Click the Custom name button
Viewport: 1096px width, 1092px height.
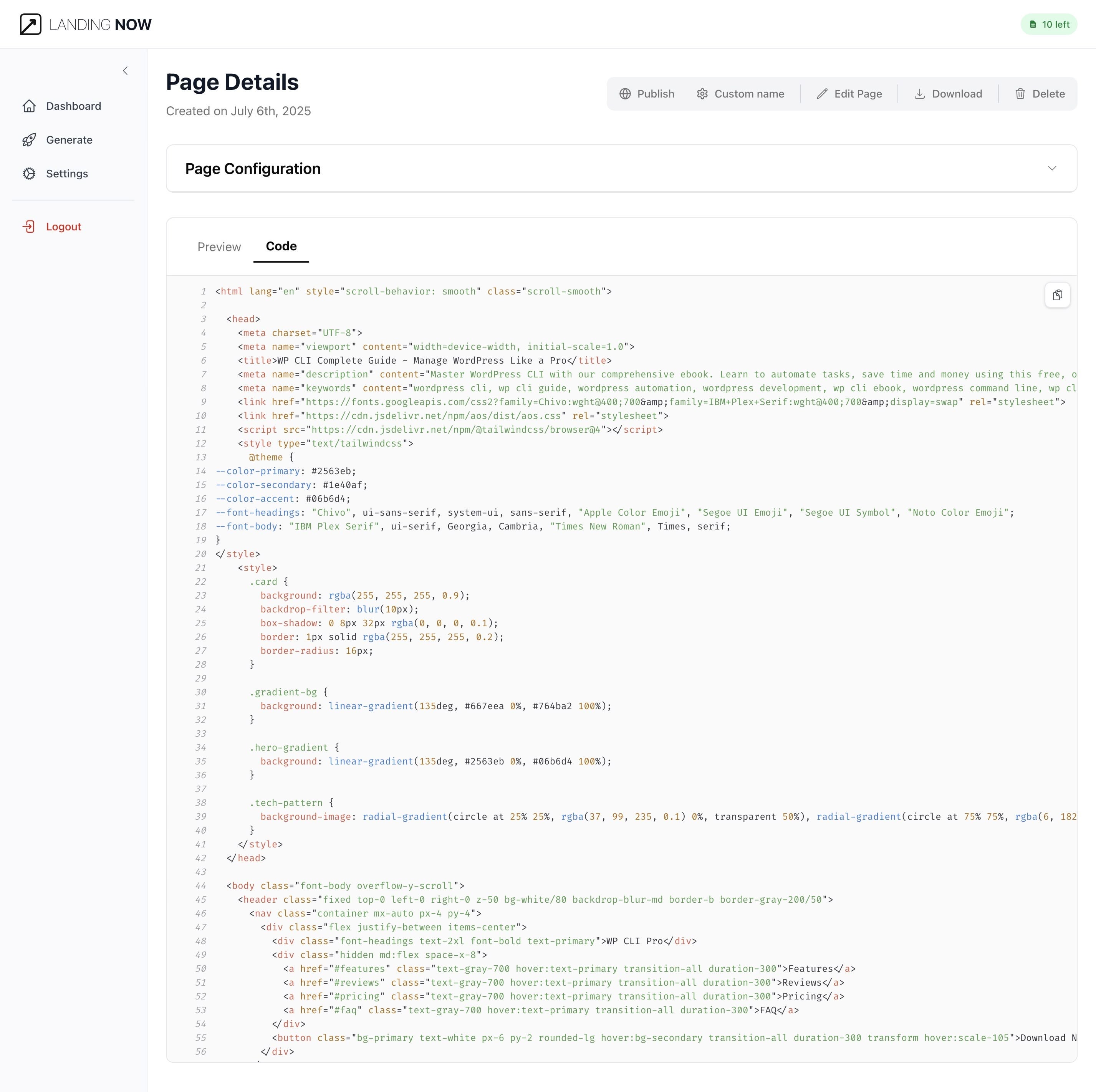click(x=740, y=94)
